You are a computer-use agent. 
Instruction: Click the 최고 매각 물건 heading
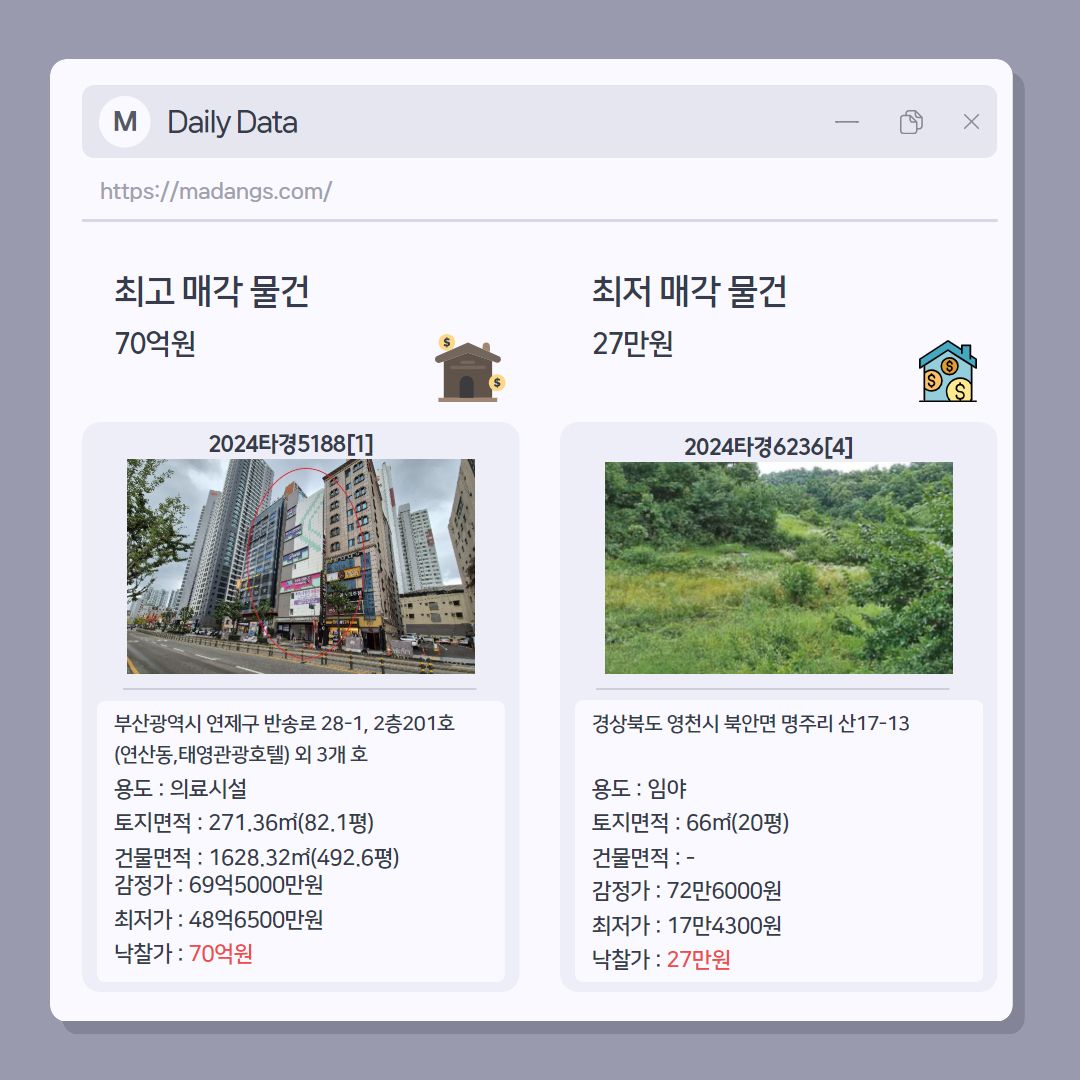[x=211, y=291]
